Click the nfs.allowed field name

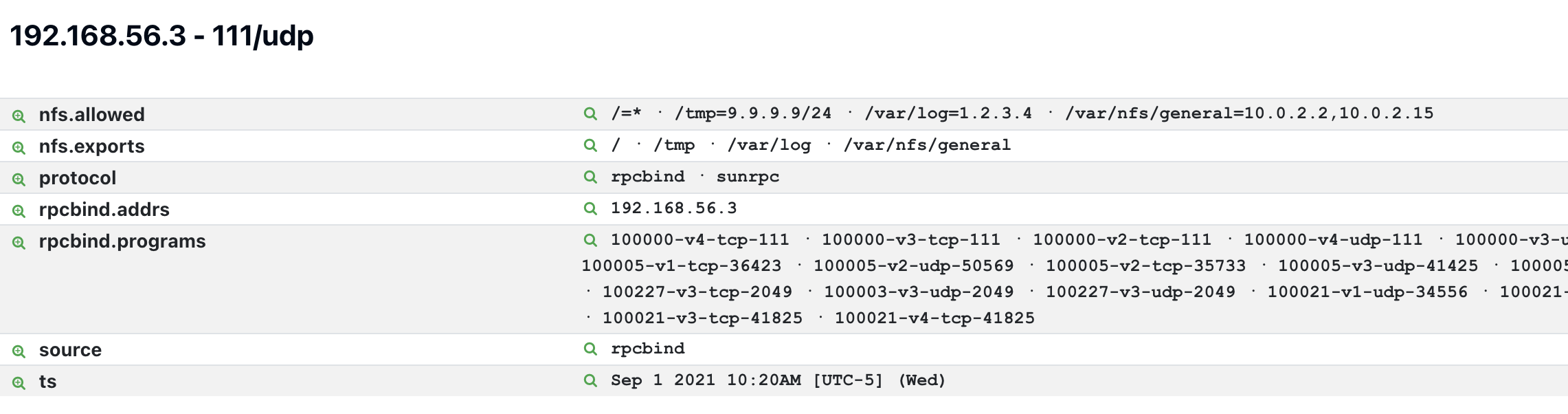coord(91,115)
